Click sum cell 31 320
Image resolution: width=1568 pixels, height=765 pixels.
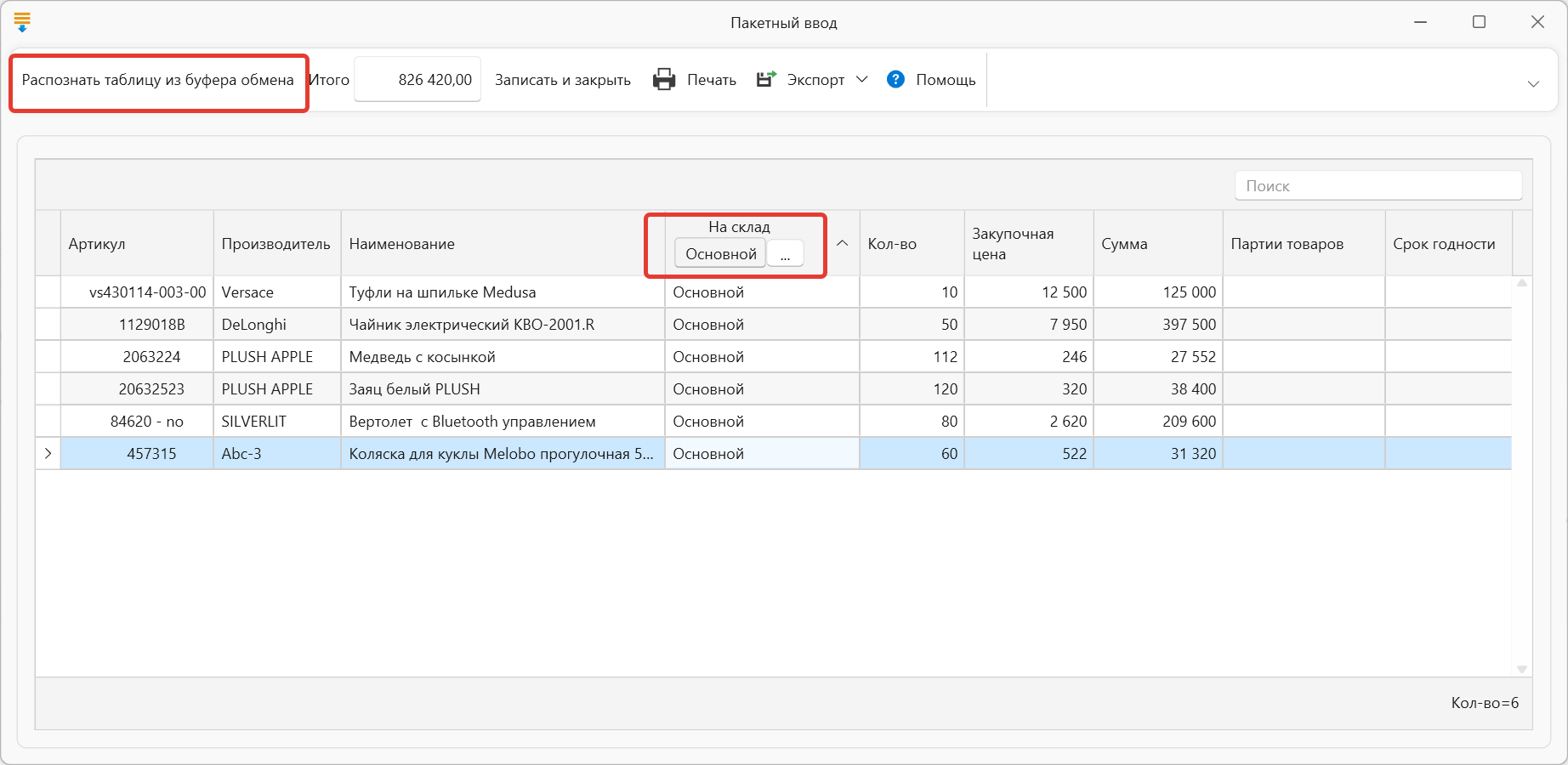(1158, 453)
